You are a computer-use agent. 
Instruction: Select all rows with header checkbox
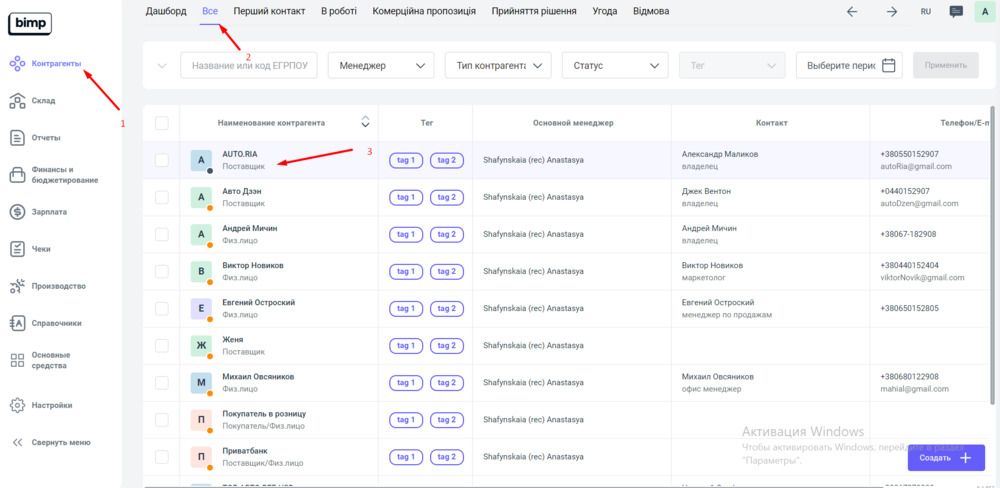tap(162, 123)
